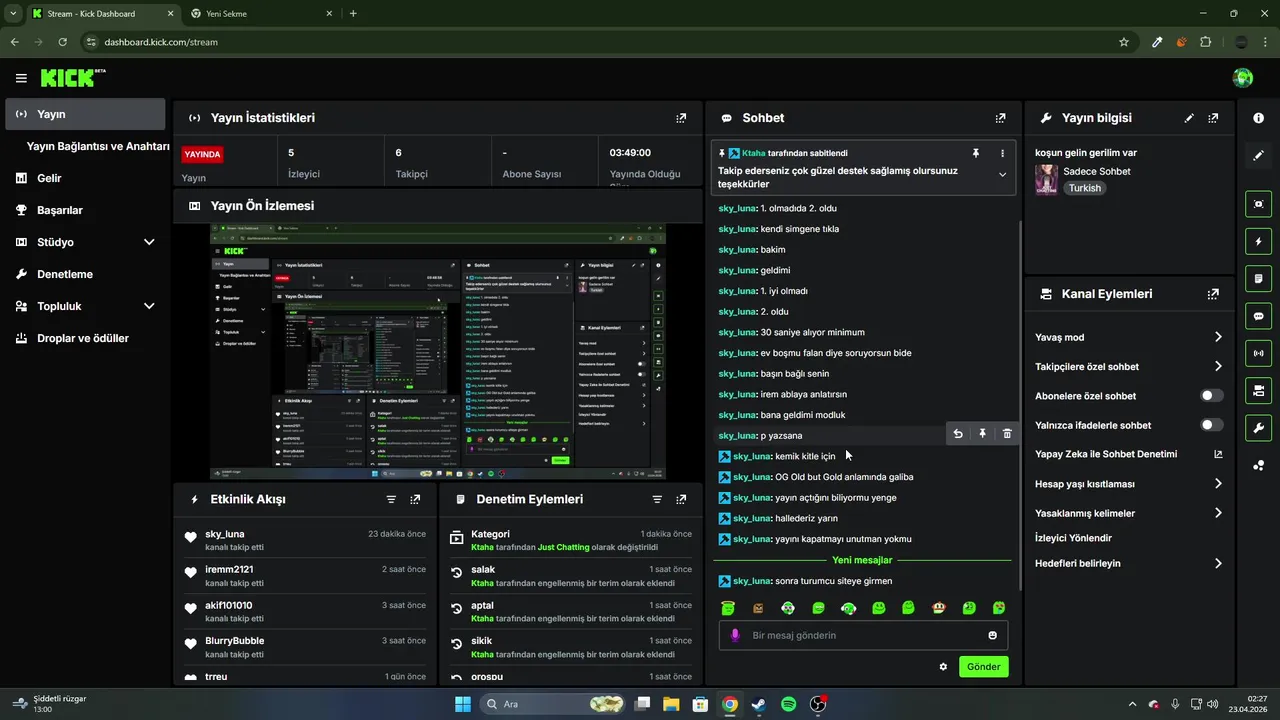The image size is (1280, 720).
Task: Pop out the Kanal Eylemleri panel
Action: (x=1213, y=294)
